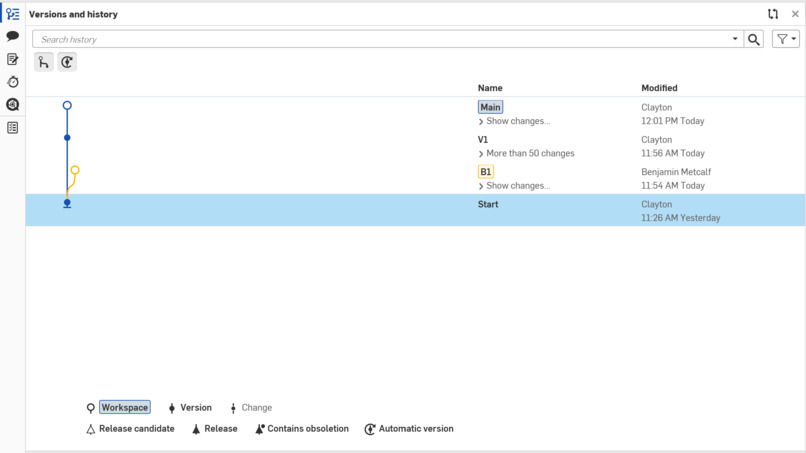The image size is (806, 453).
Task: Click the Contains obsoletion legend icon
Action: [260, 429]
